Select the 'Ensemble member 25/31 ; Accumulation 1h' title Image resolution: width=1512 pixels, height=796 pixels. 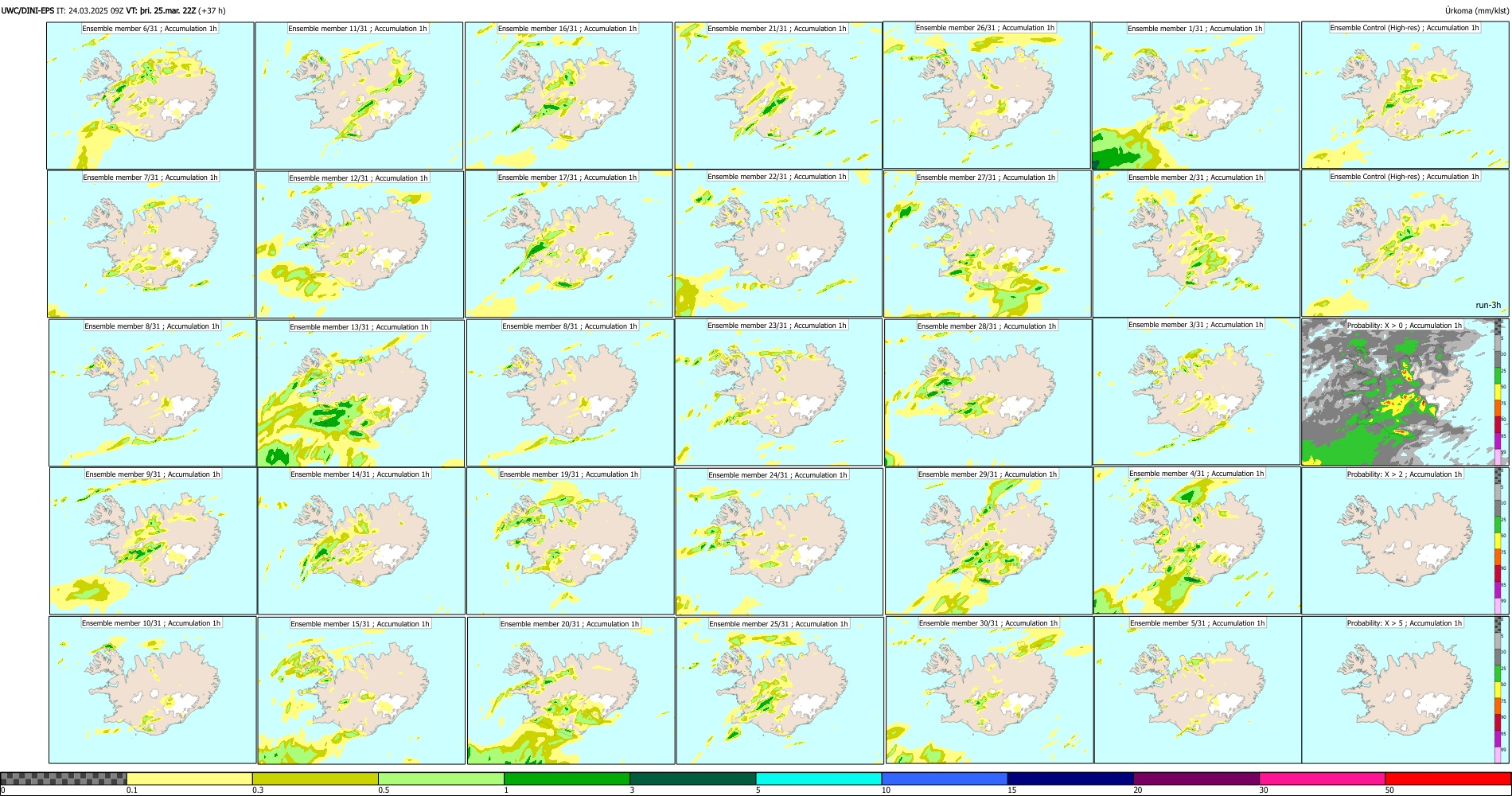tap(778, 624)
